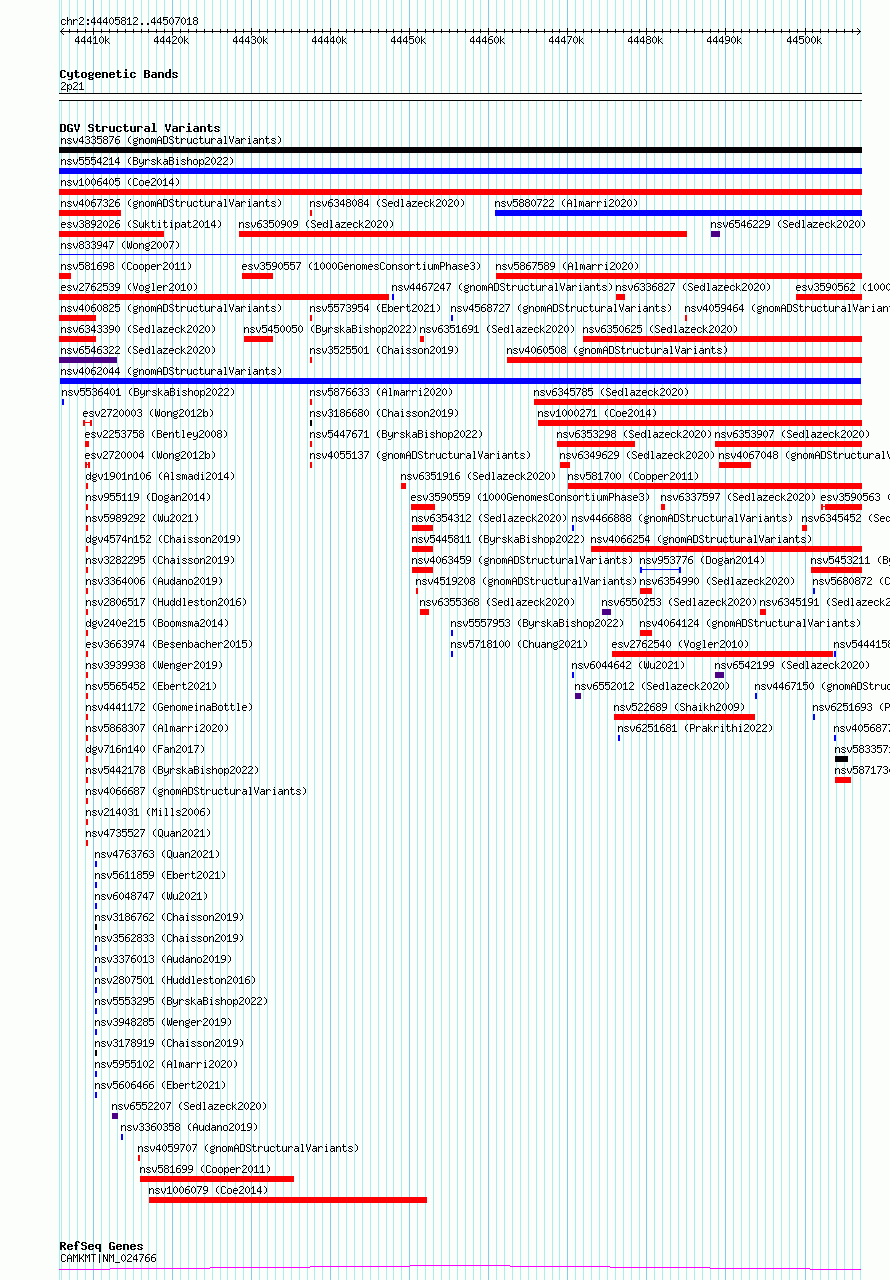Select the nsv5880722 (Almarri2020) label
This screenshot has width=890, height=1280.
coord(566,203)
